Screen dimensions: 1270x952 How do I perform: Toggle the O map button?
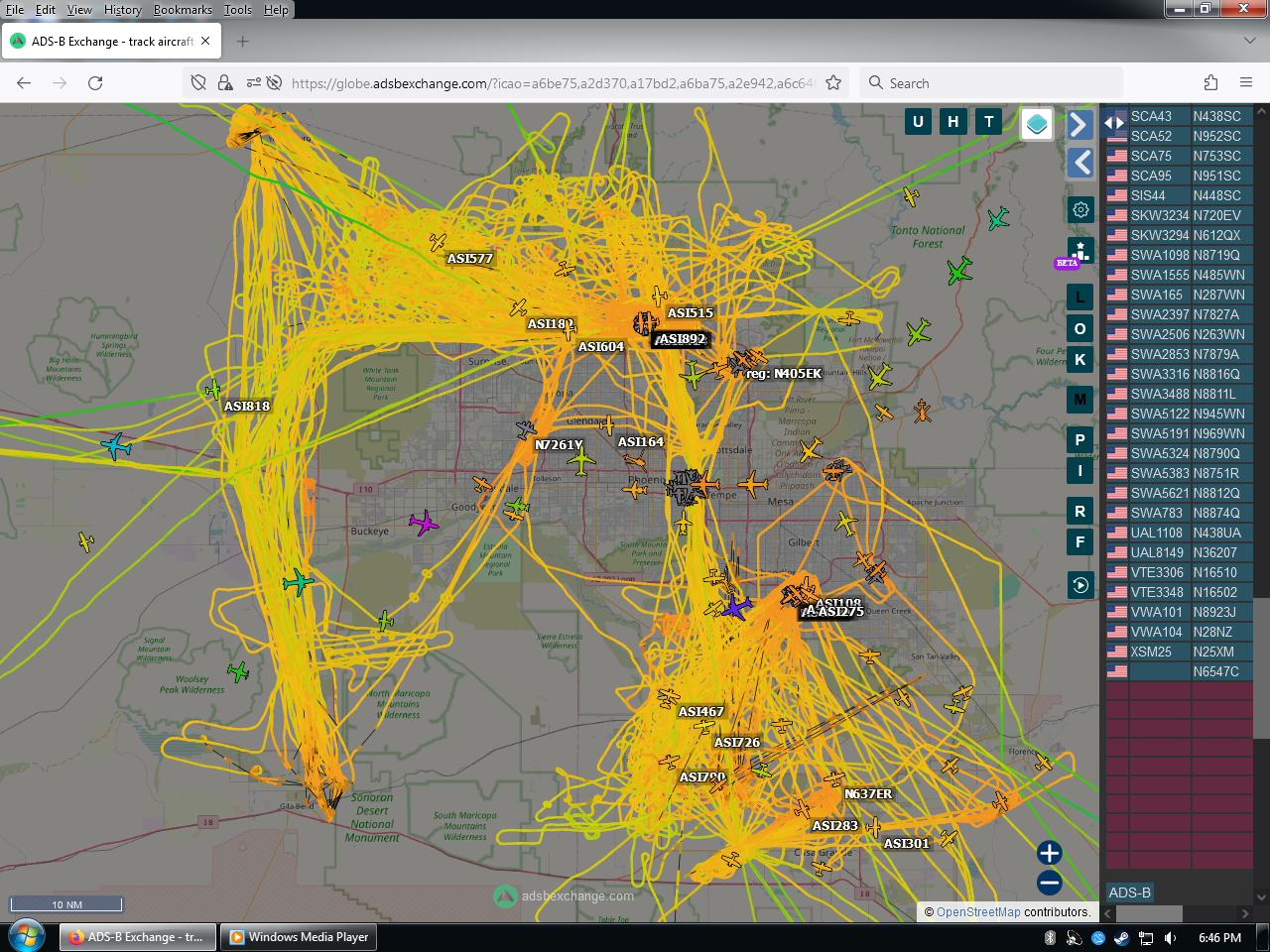pyautogui.click(x=1080, y=328)
